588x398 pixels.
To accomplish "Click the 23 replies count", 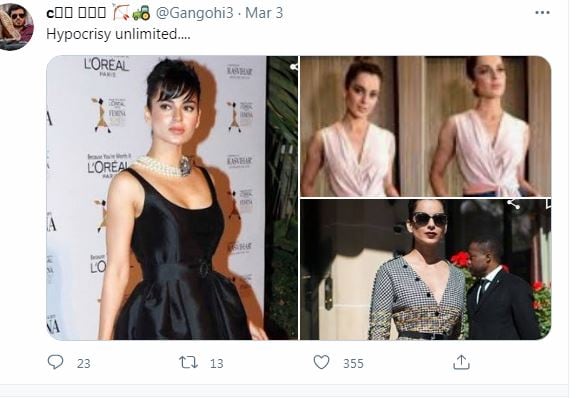I will tap(83, 363).
